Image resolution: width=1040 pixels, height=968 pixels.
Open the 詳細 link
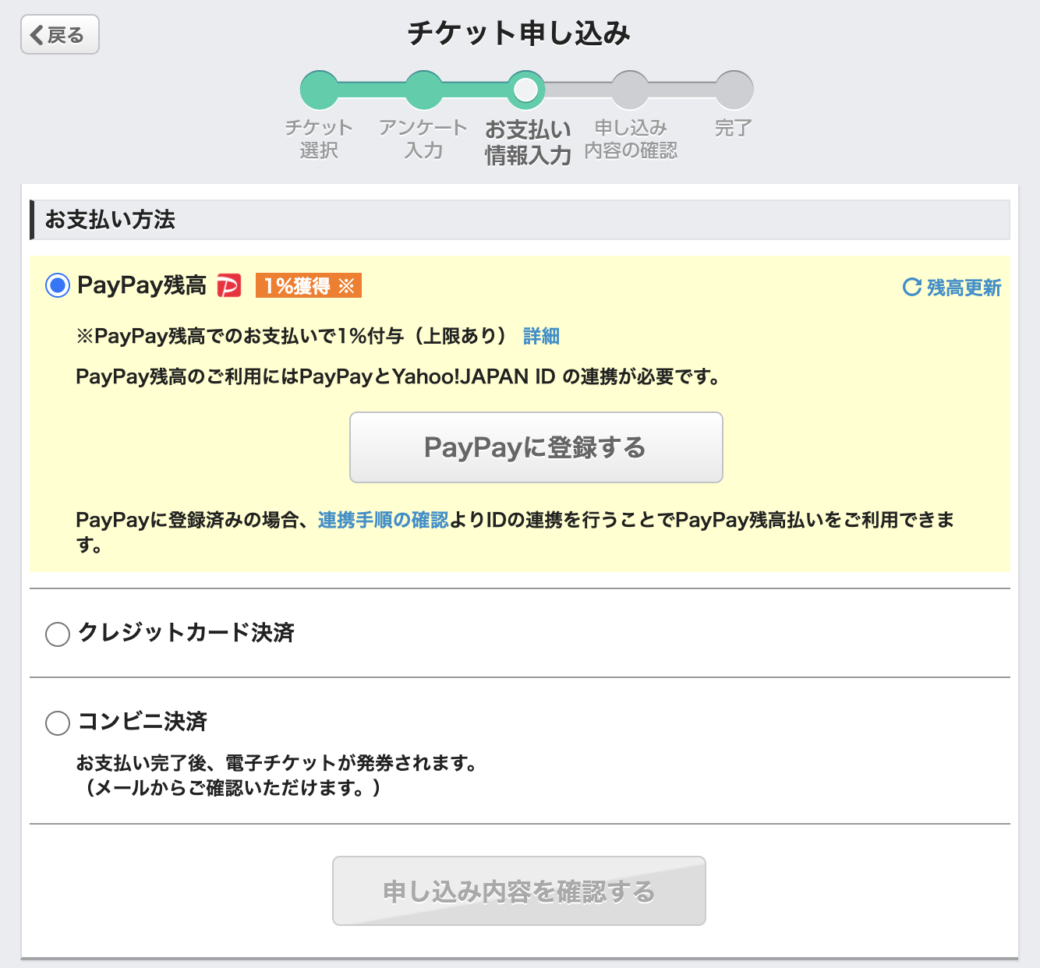[541, 336]
